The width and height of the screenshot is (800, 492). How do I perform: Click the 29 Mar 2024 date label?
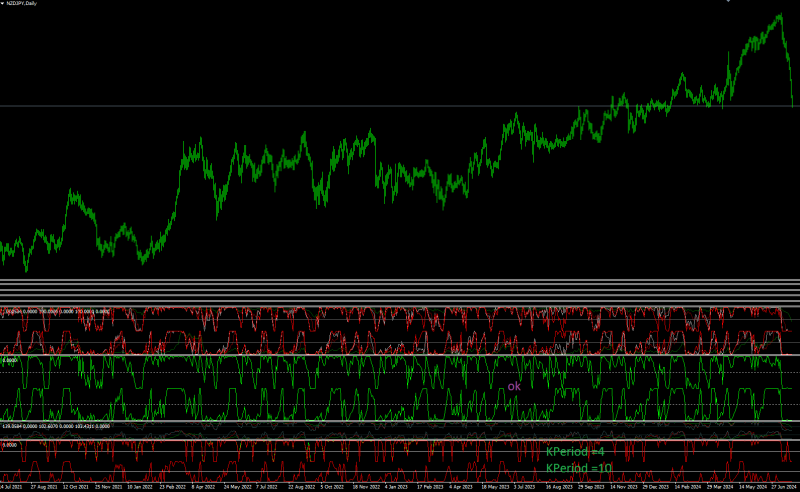click(720, 487)
